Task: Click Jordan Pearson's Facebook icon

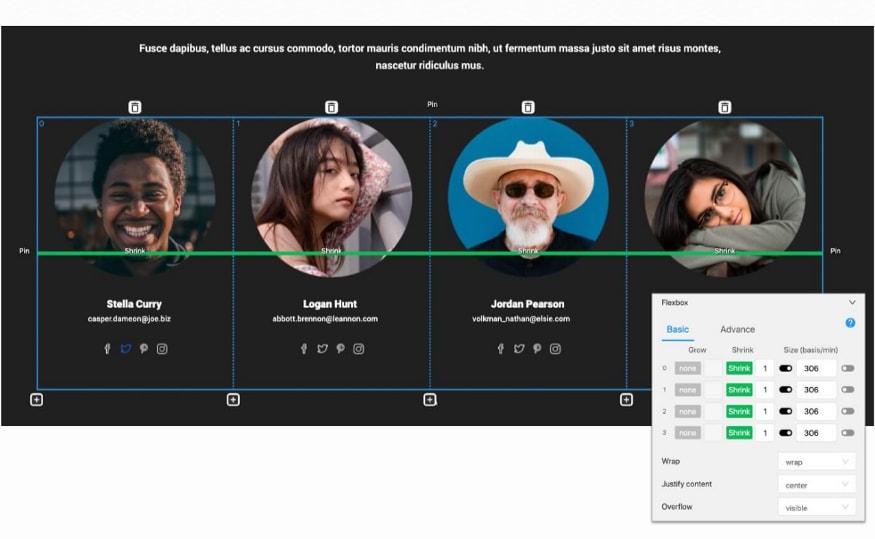Action: coord(501,349)
